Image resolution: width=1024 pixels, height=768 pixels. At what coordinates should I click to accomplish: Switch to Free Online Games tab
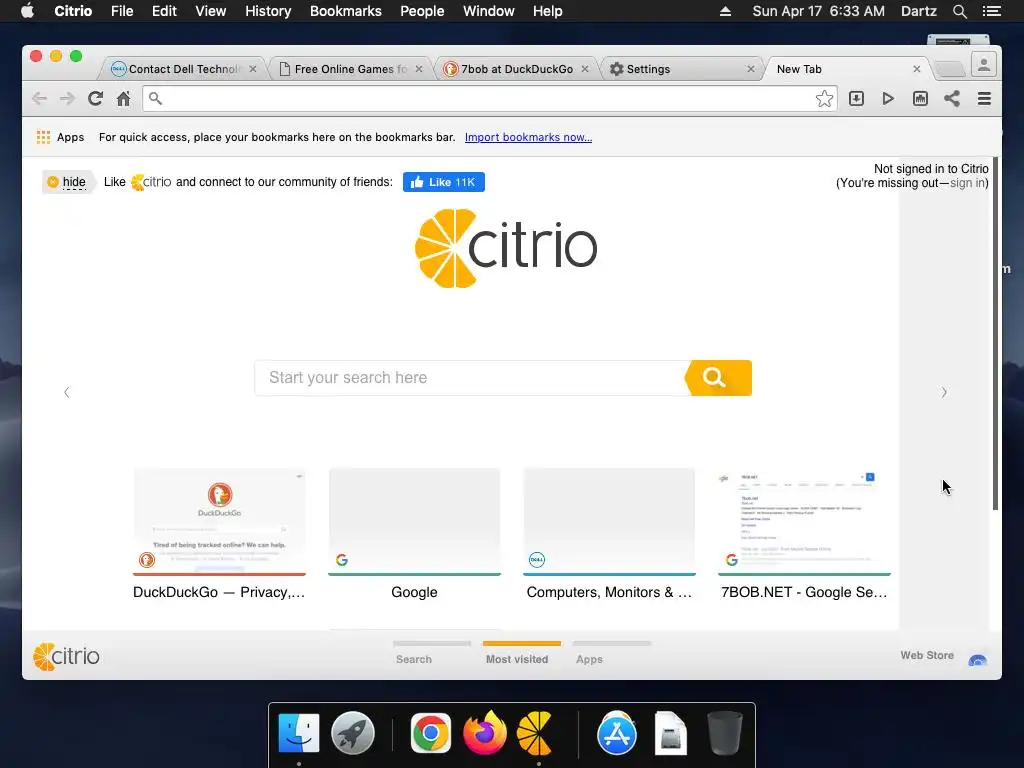coord(349,69)
